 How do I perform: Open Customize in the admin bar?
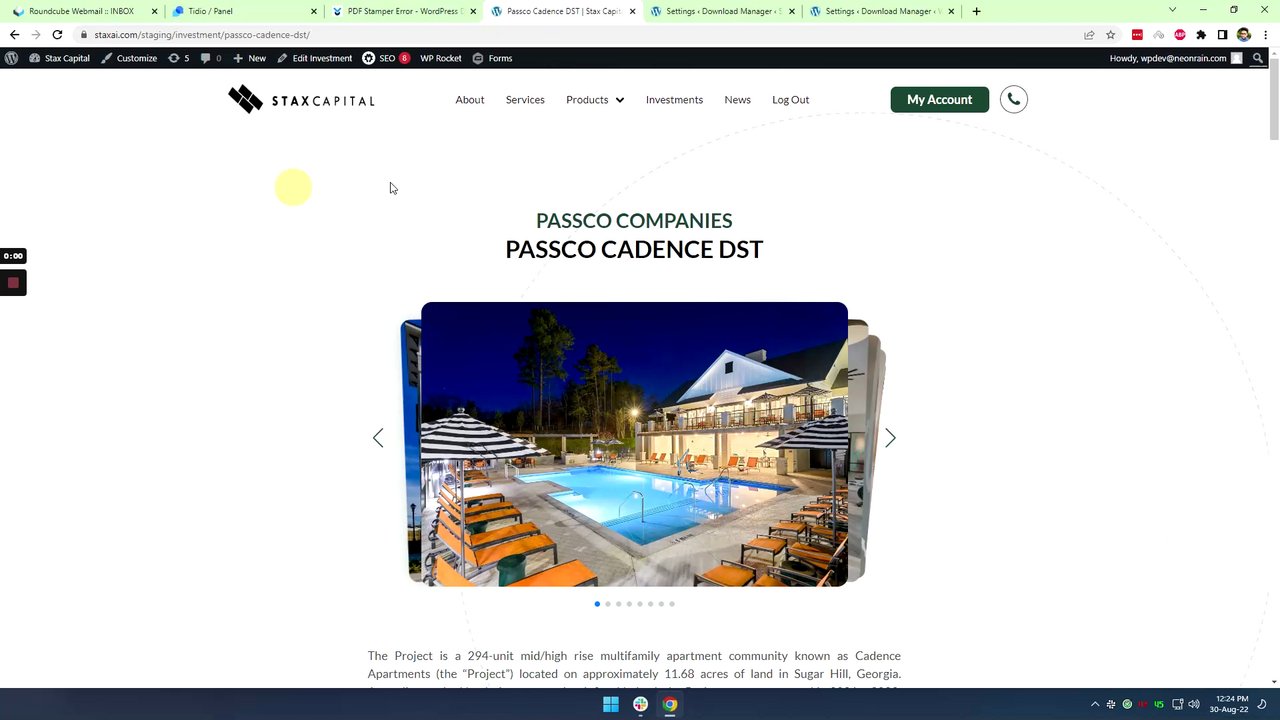click(129, 58)
